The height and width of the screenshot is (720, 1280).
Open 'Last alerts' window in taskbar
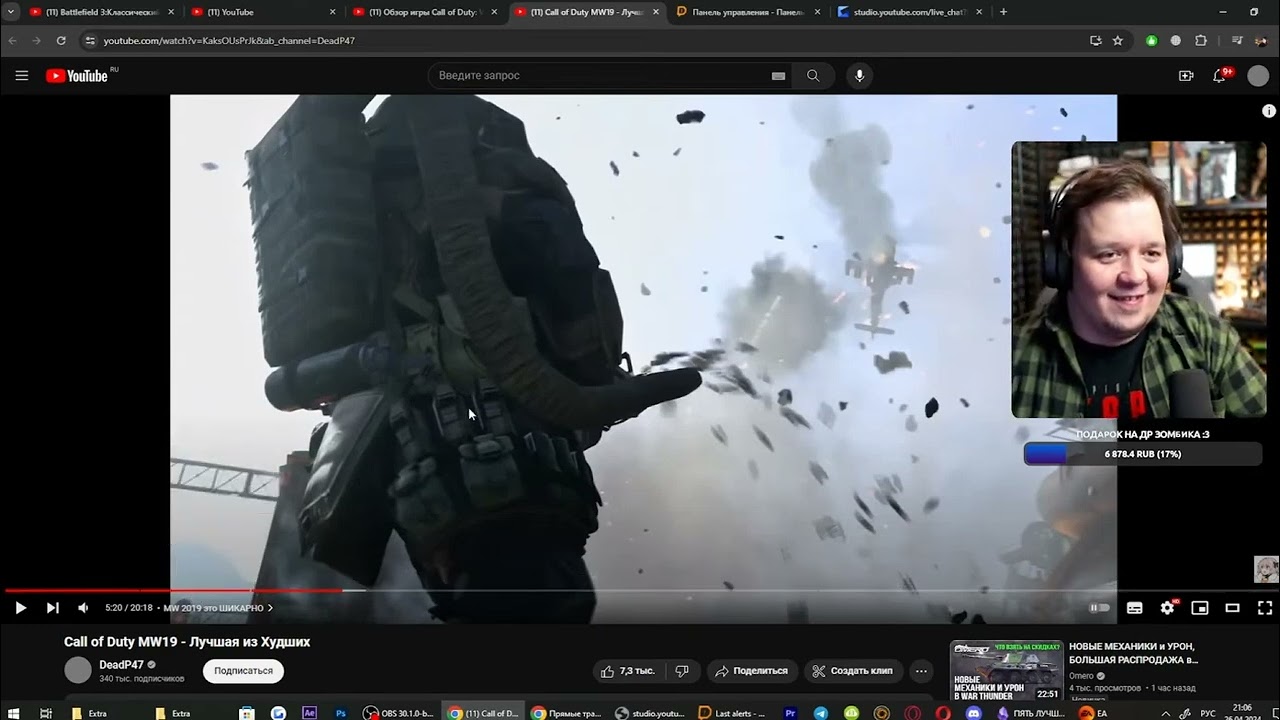(x=732, y=713)
